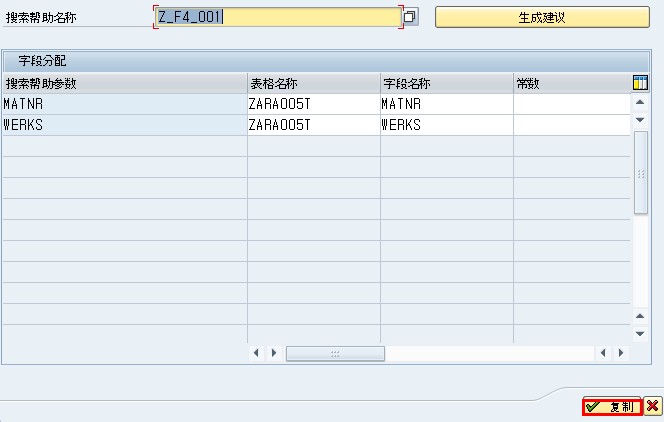The image size is (664, 422).
Task: Click the red X cancel icon button
Action: [653, 406]
